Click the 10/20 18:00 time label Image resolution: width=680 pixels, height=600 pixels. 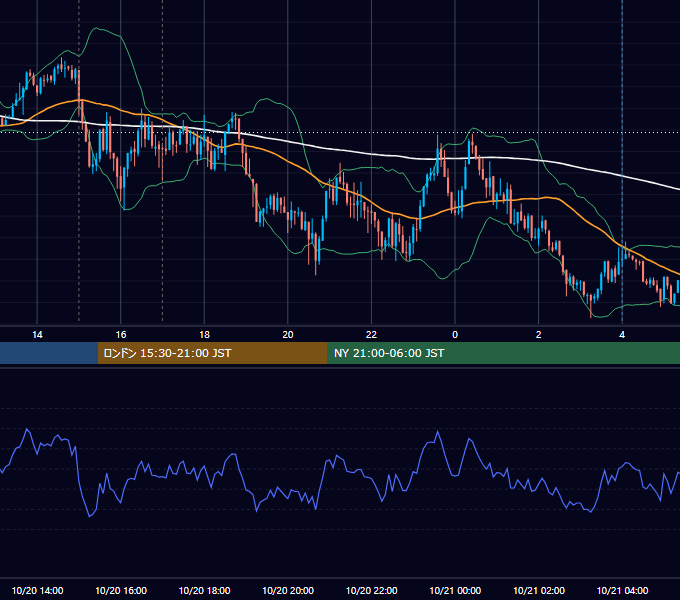tap(204, 590)
